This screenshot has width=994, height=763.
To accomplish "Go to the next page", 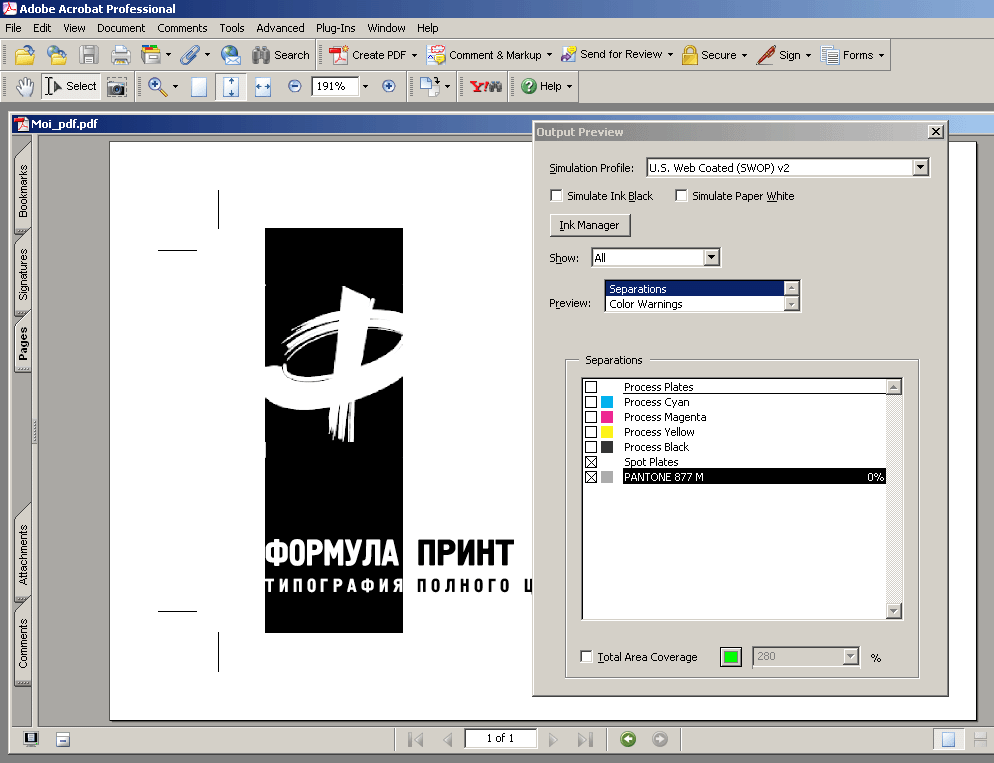I will (x=553, y=740).
